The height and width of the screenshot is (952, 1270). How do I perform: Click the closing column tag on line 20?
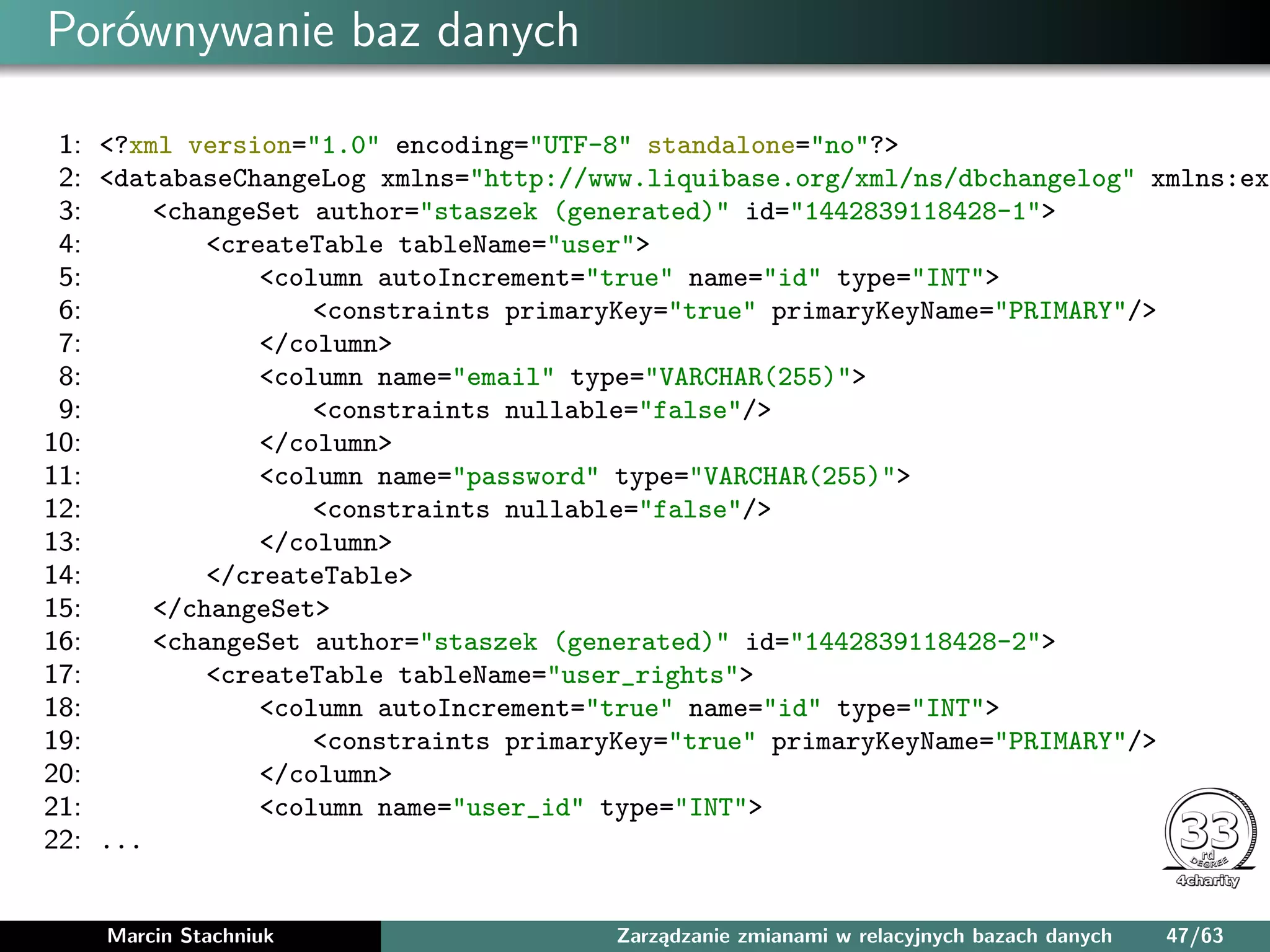(x=326, y=775)
